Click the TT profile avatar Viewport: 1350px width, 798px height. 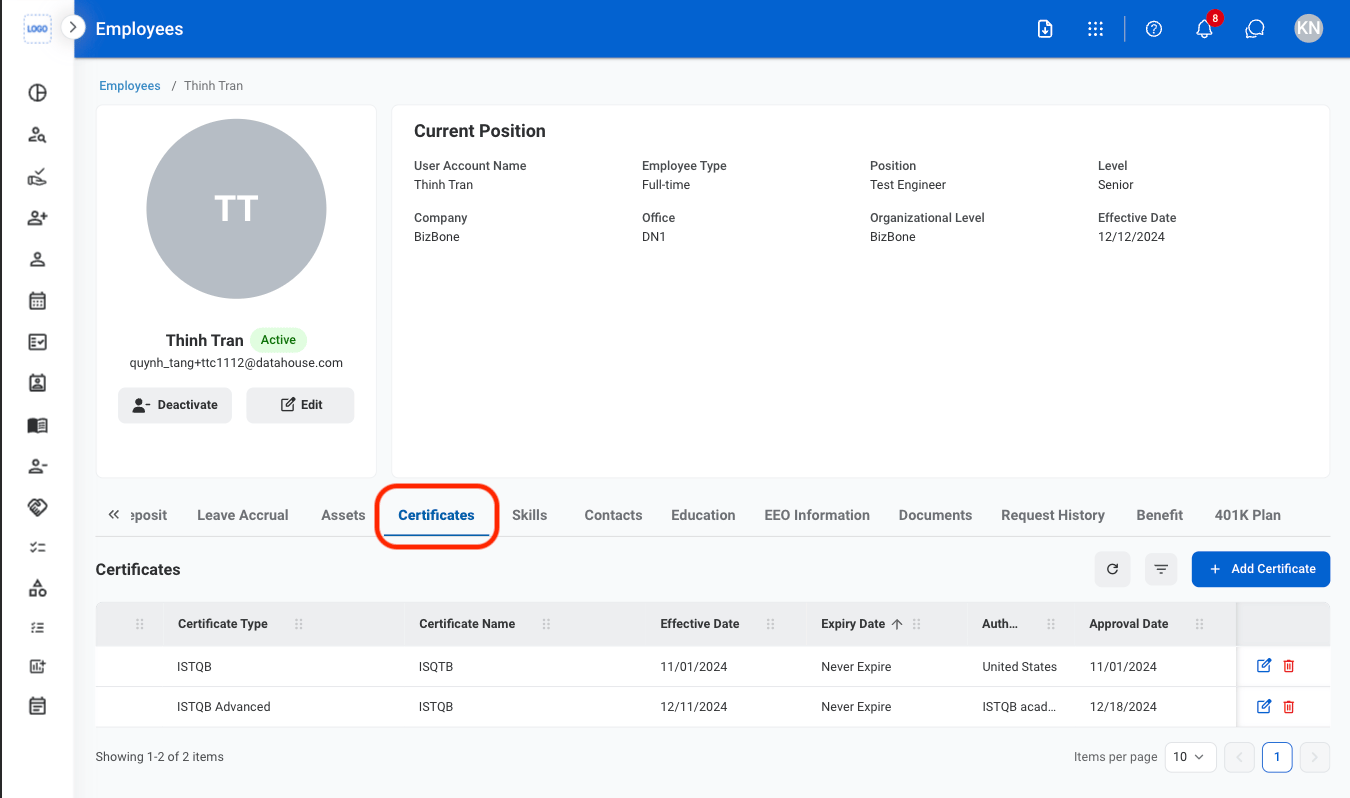tap(236, 208)
